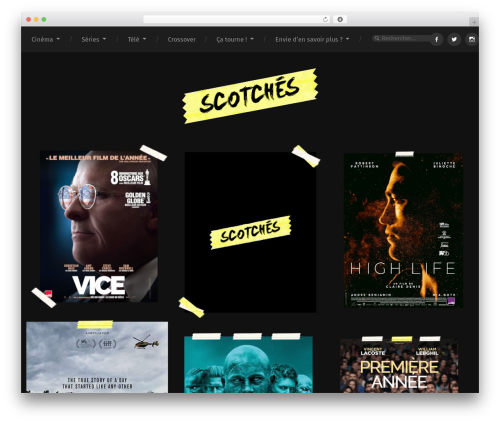This screenshot has height=423, width=500.
Task: Open the Facebook social icon
Action: pyautogui.click(x=436, y=39)
